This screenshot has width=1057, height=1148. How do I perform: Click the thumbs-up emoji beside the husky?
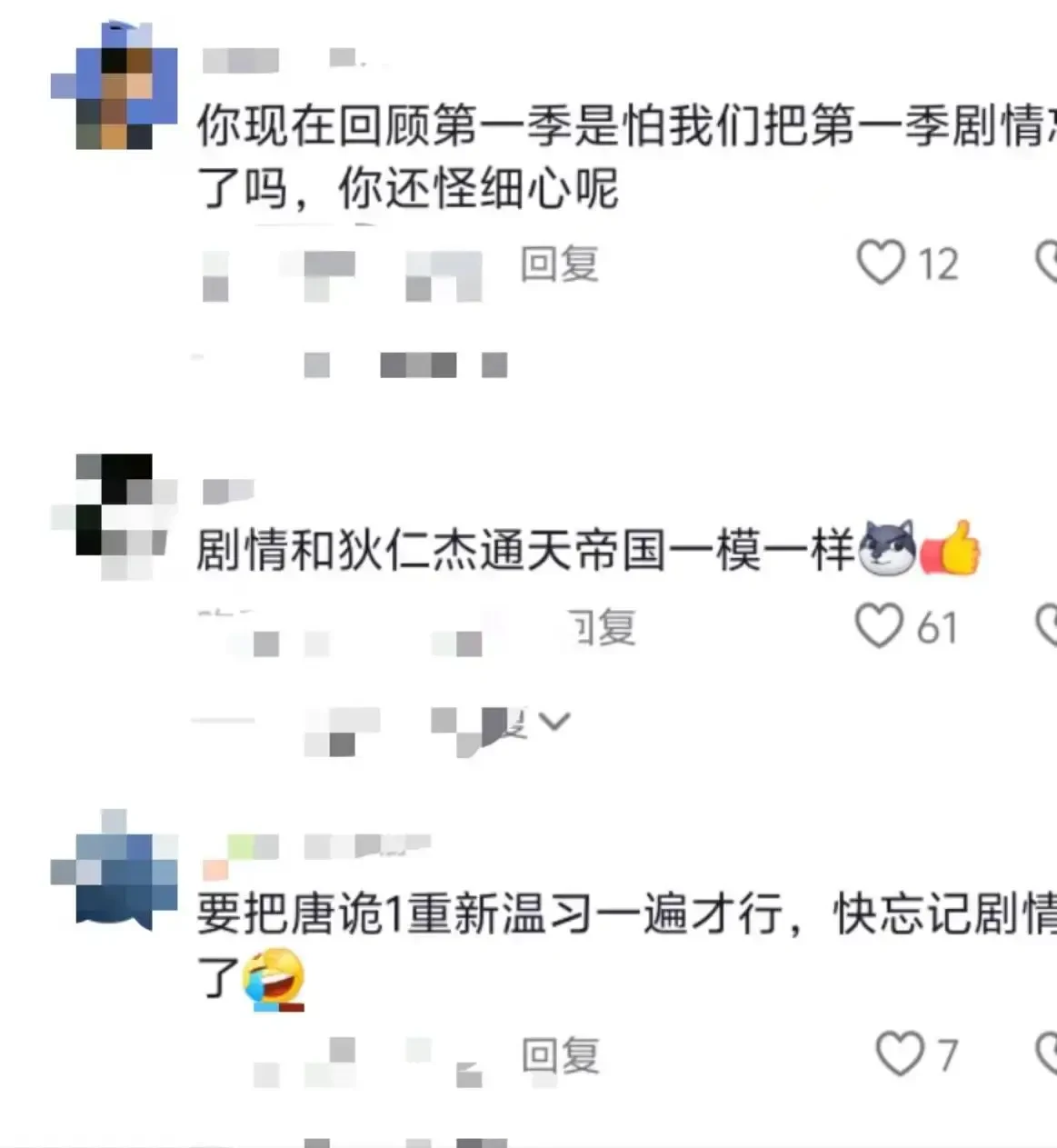point(950,548)
